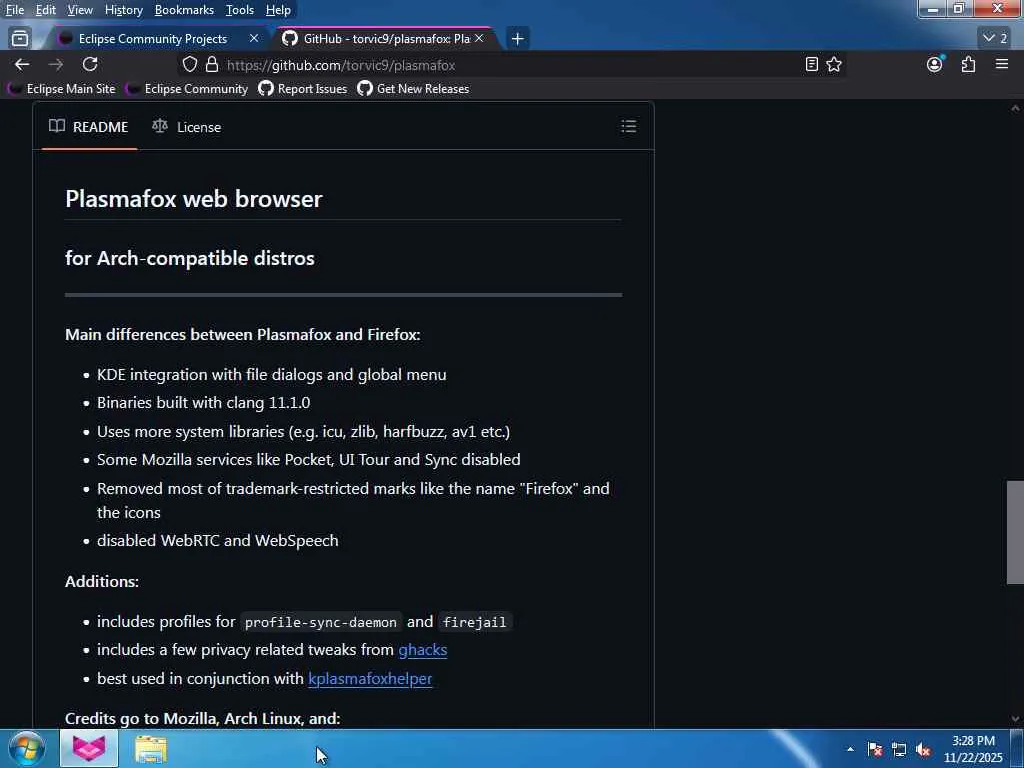Image resolution: width=1024 pixels, height=768 pixels.
Task: Open the Action Center flag icon
Action: click(875, 749)
